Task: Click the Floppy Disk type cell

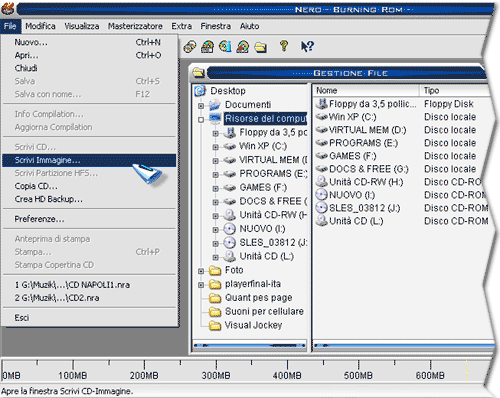Action: 449,104
